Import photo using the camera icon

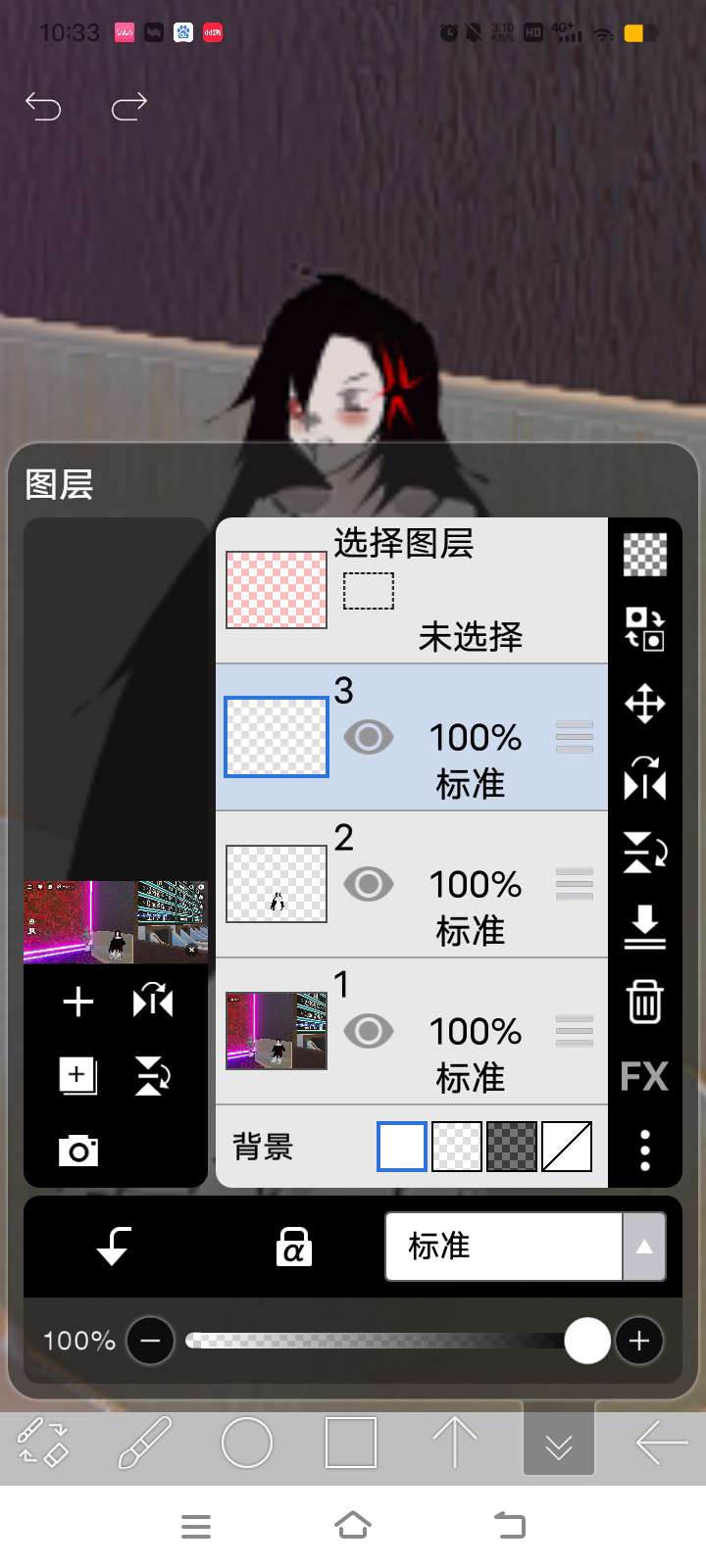(77, 1150)
